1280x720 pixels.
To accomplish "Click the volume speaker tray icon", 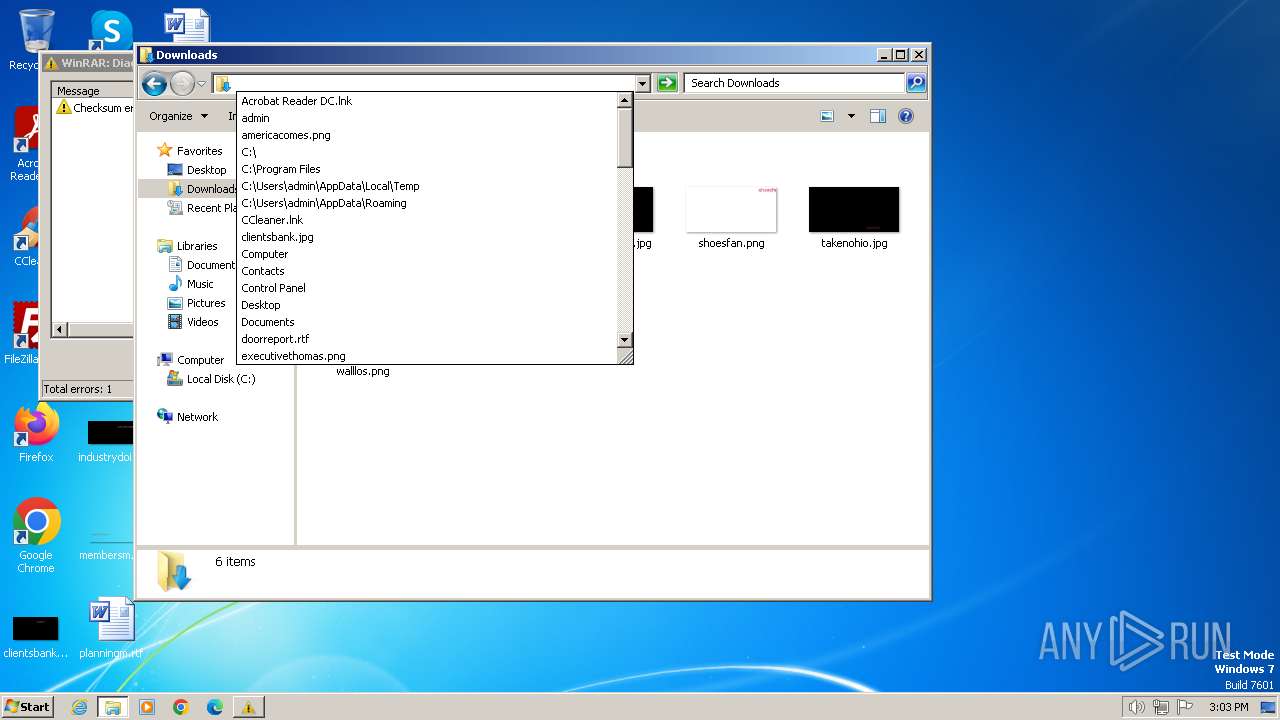I will pos(1136,707).
